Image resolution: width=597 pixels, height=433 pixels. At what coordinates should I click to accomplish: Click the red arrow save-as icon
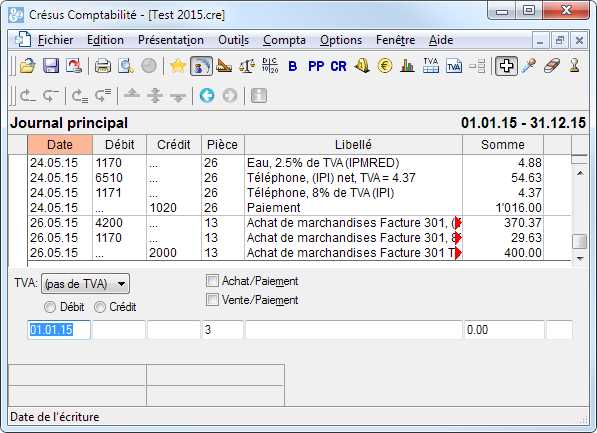[73, 66]
